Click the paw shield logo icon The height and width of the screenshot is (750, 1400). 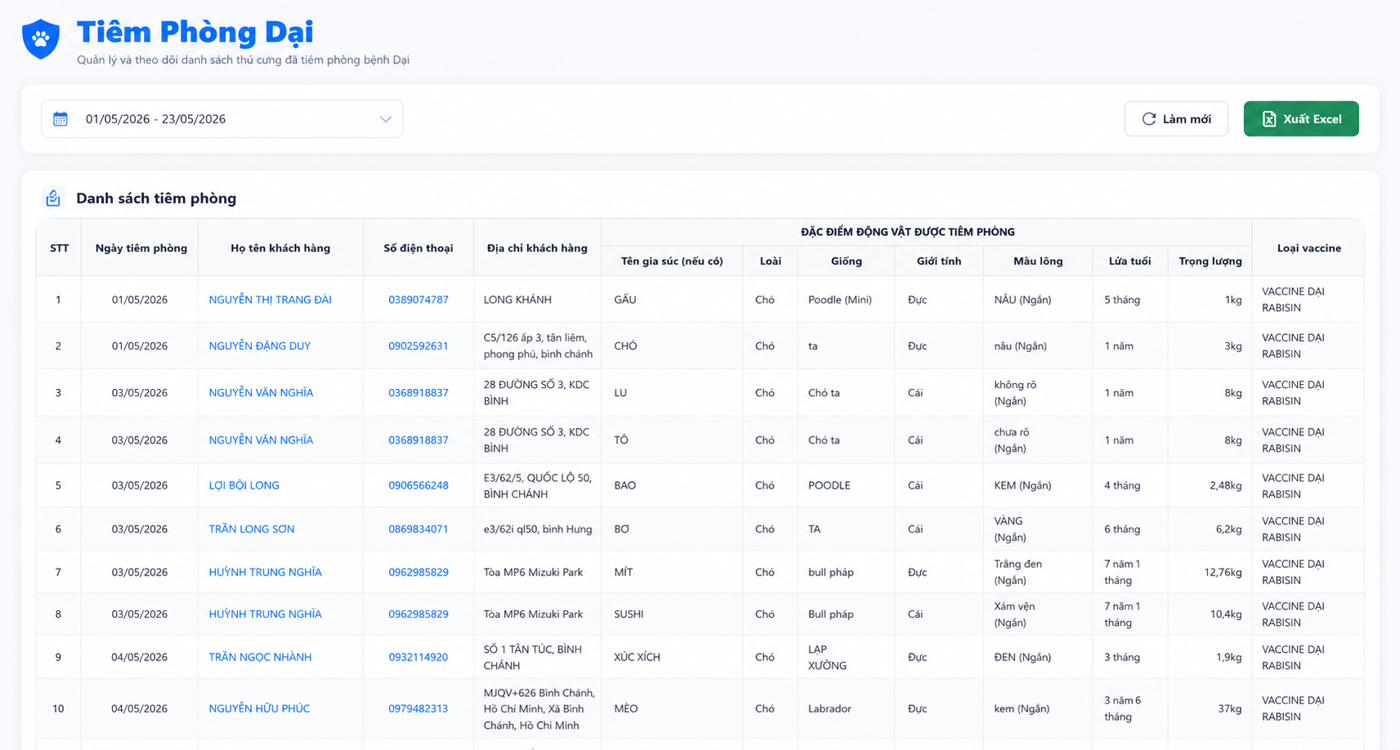click(x=41, y=39)
